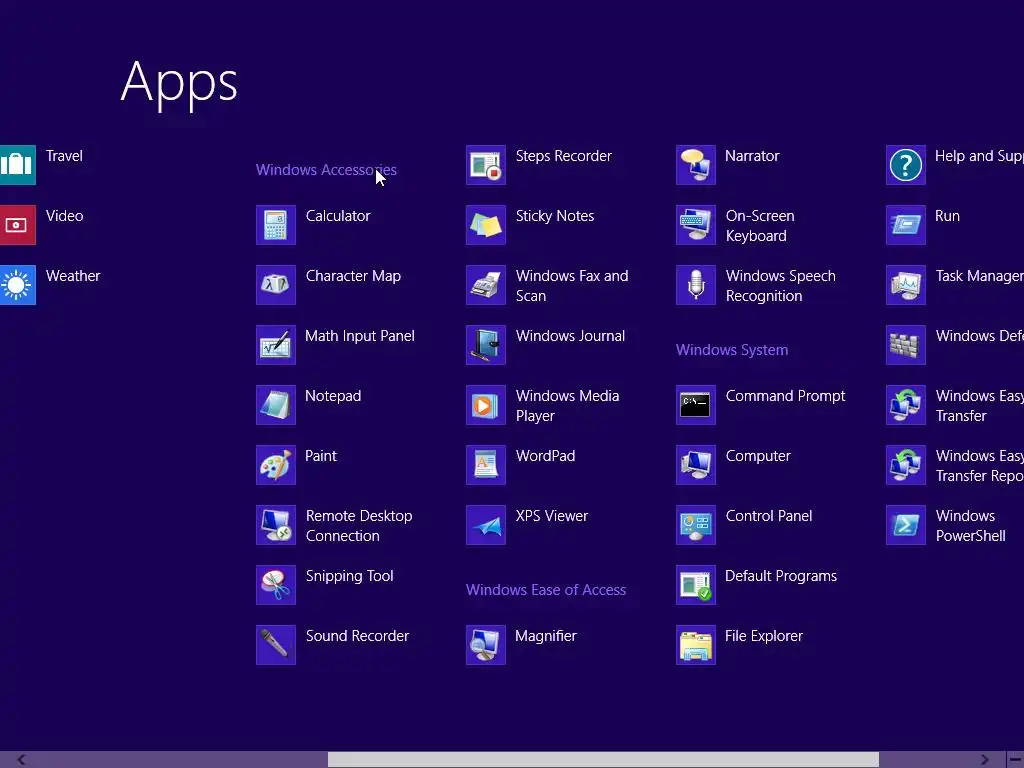Start Narrator from its icon
This screenshot has height=768, width=1024.
pos(696,165)
